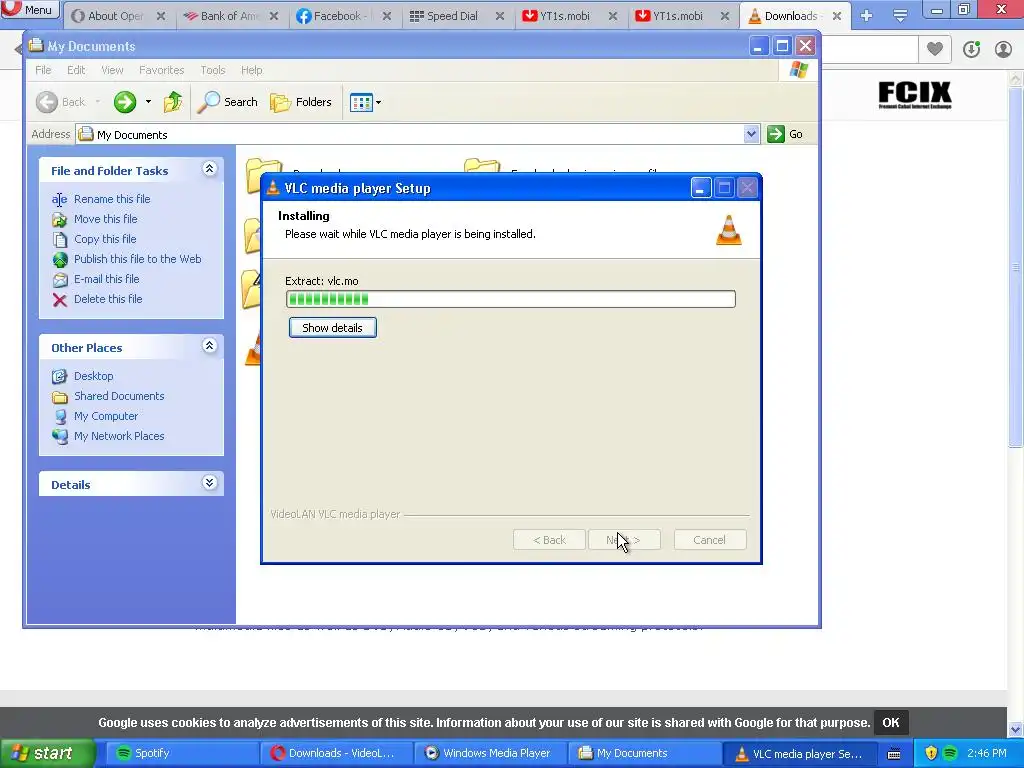Open Desktop from Other Places
This screenshot has width=1024, height=768.
pos(93,376)
